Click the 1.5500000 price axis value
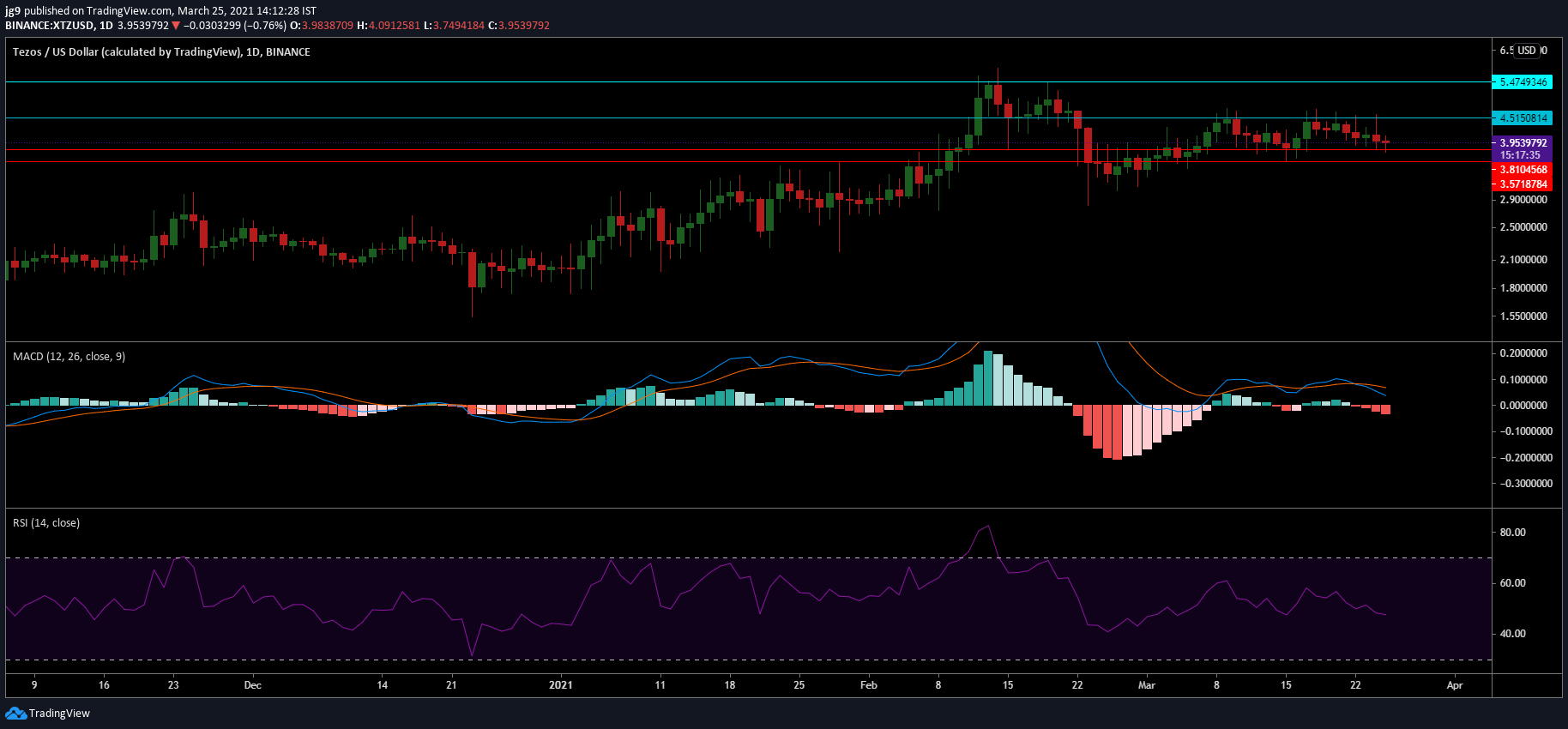1568x729 pixels. (1523, 316)
